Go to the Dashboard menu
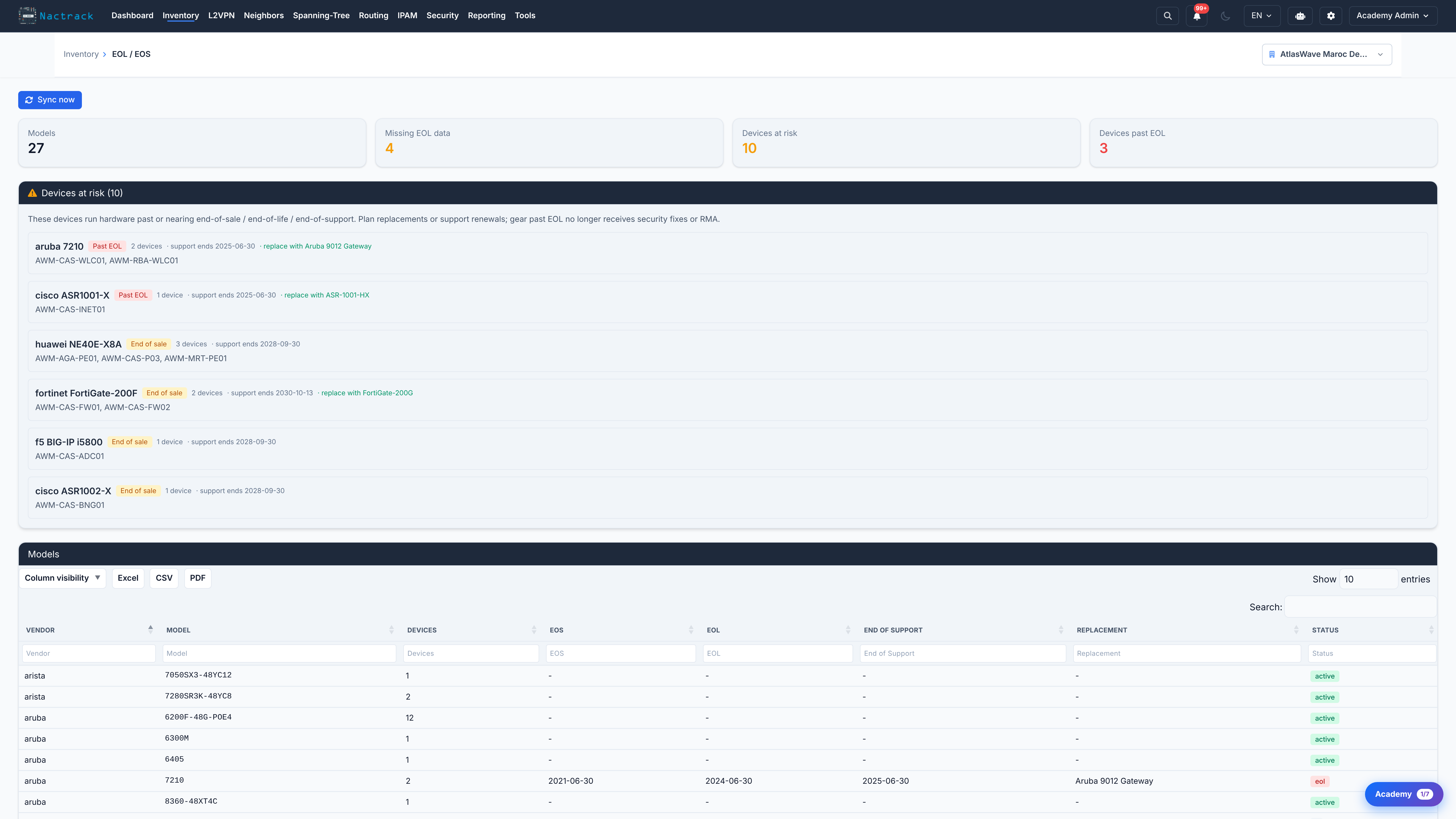 coord(132,16)
